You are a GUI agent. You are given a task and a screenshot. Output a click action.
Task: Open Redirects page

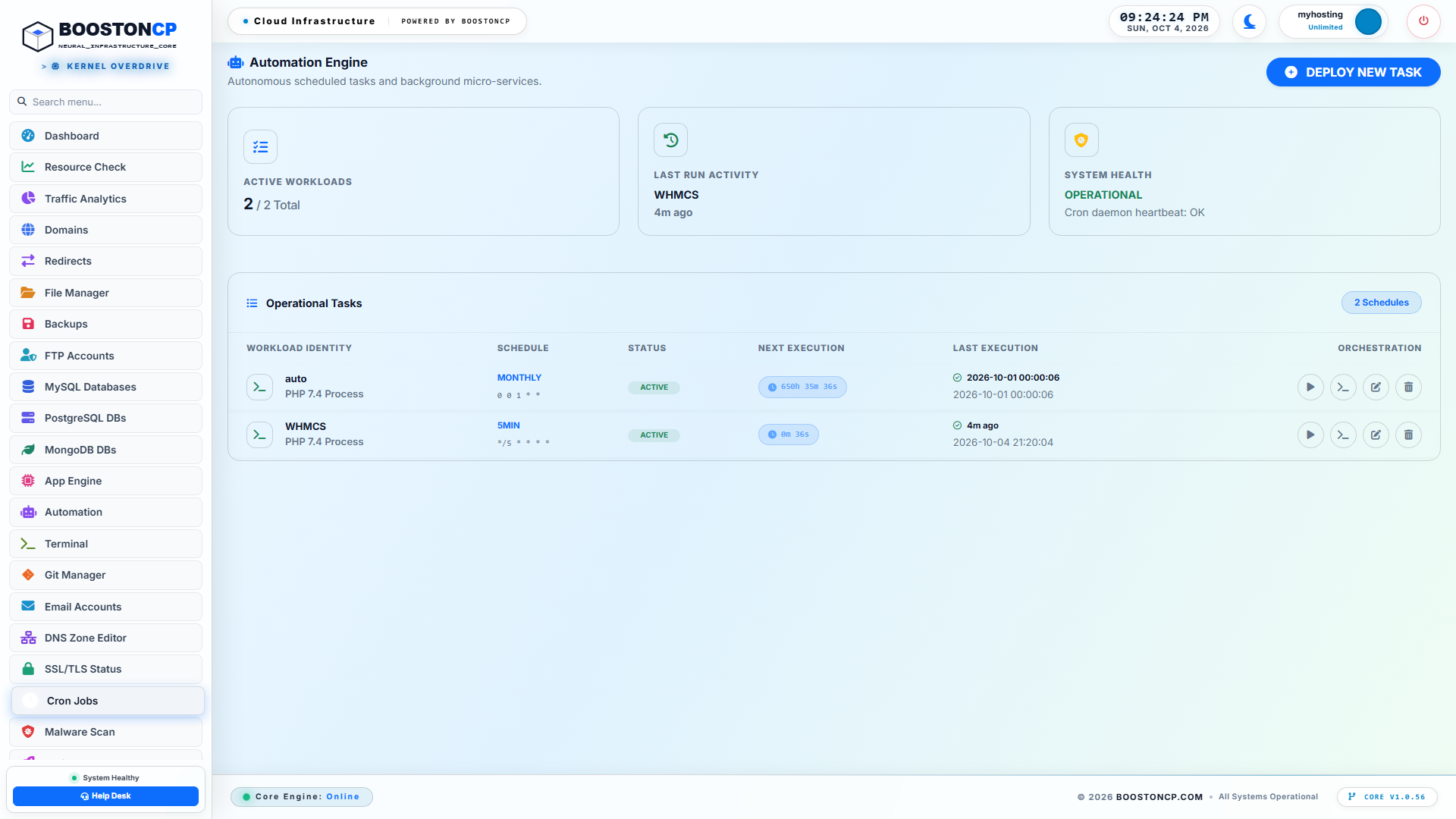click(x=105, y=261)
